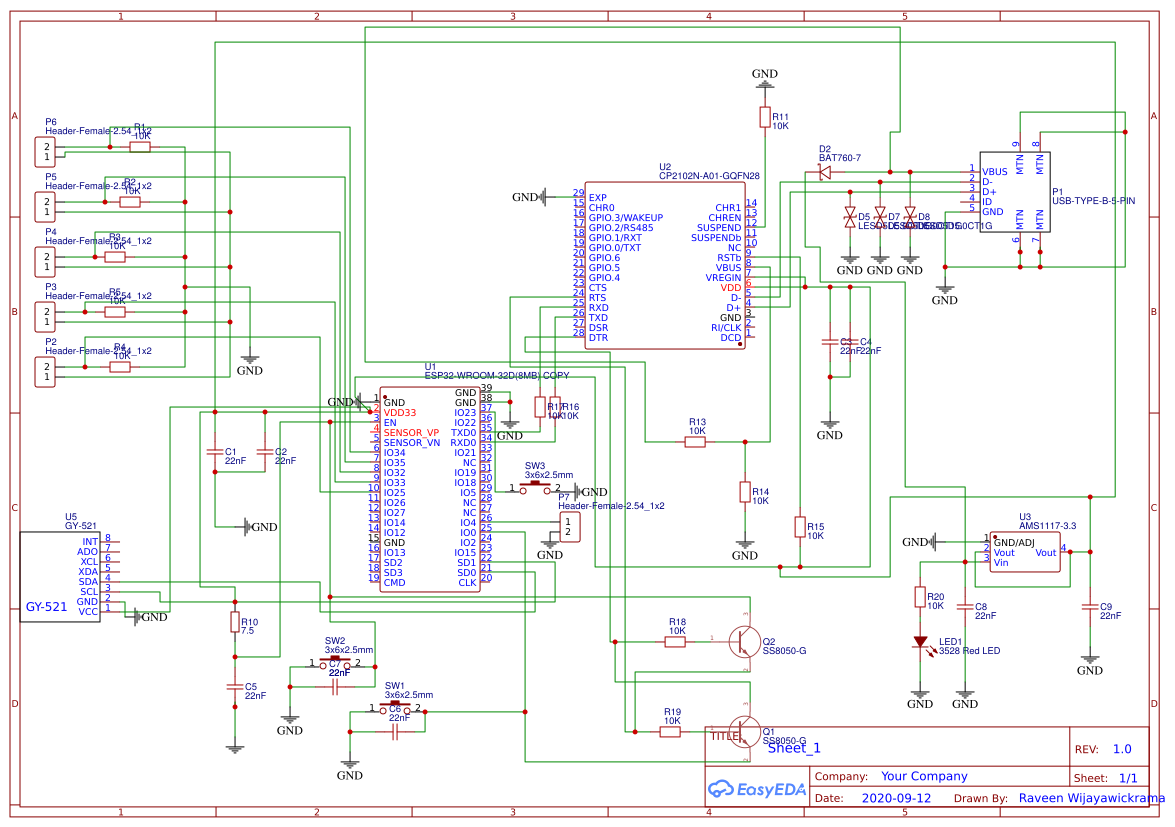Select the Your Company field
This screenshot has width=1175, height=827.
coord(924,776)
